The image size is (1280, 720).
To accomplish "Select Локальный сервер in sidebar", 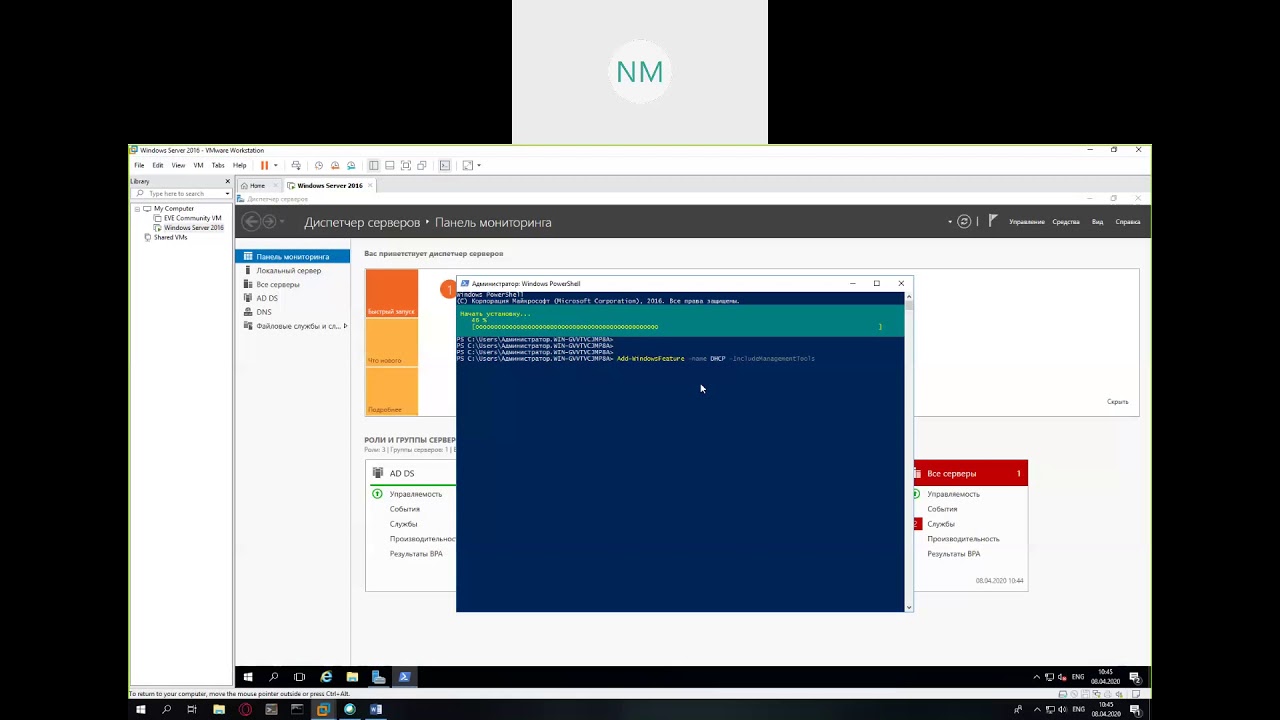I will [x=292, y=270].
